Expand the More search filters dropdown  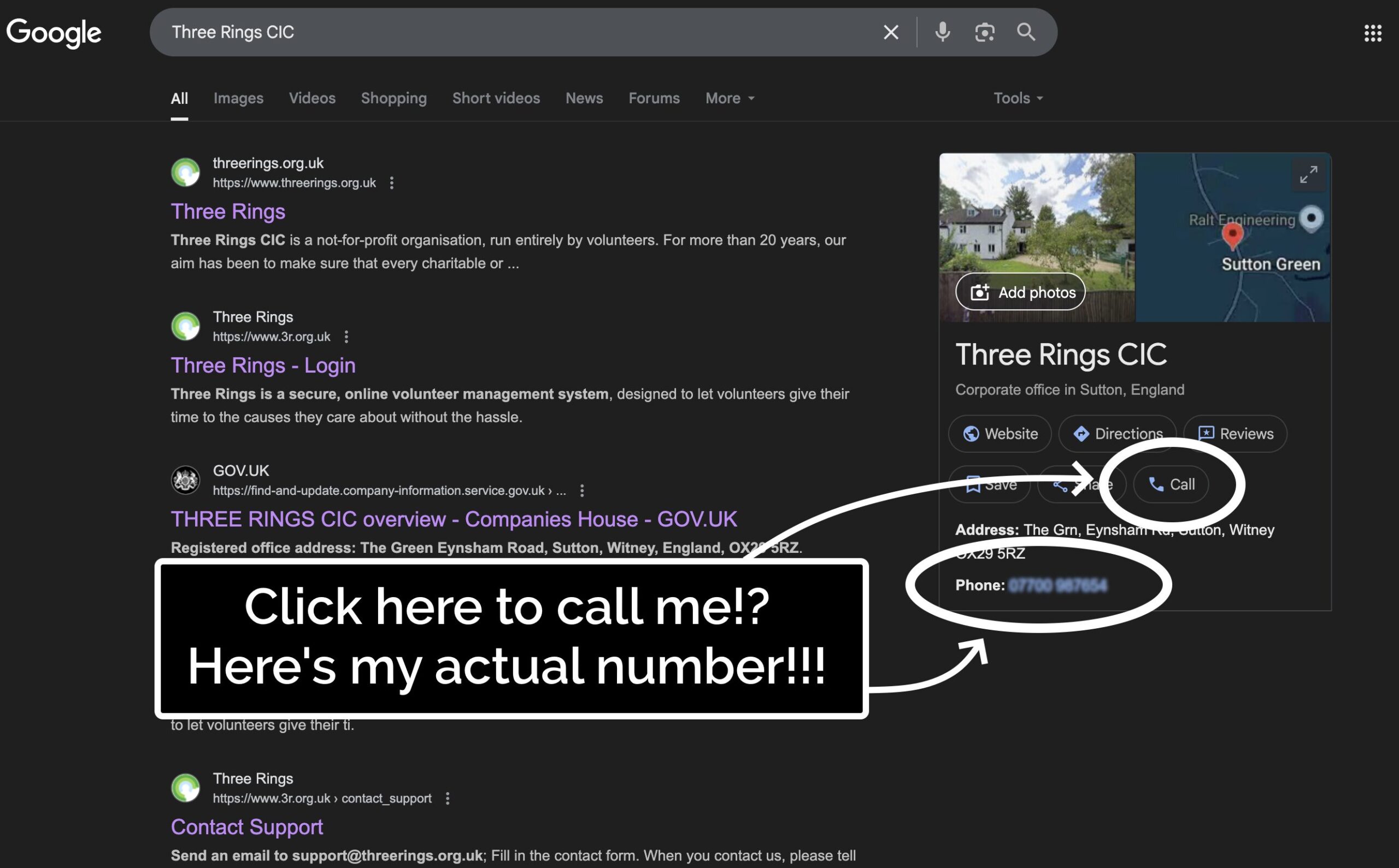tap(730, 98)
